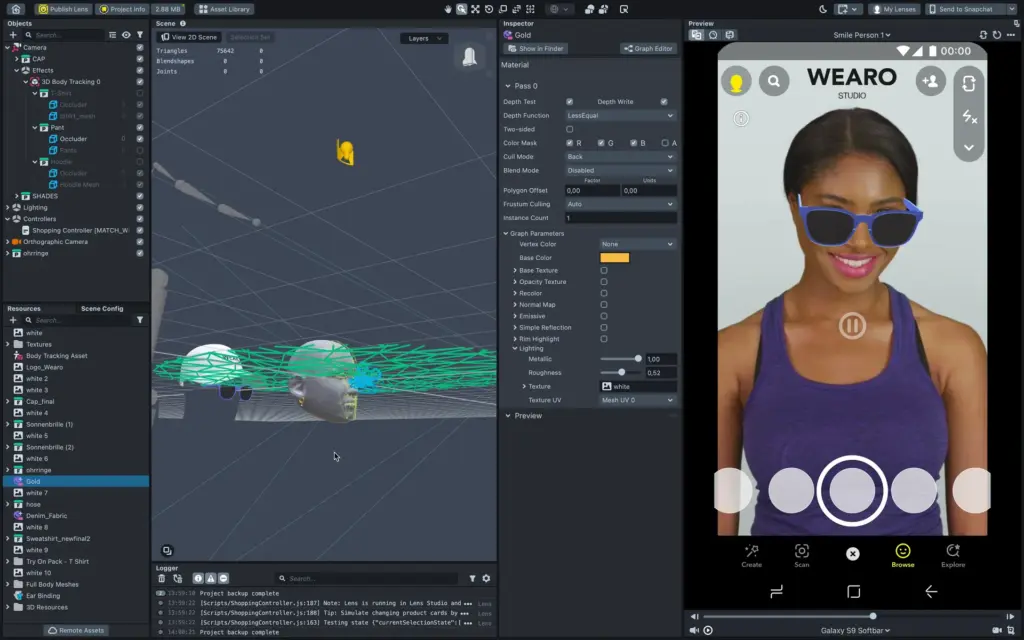Click the Publish Lens button
This screenshot has width=1024, height=640.
pos(63,9)
